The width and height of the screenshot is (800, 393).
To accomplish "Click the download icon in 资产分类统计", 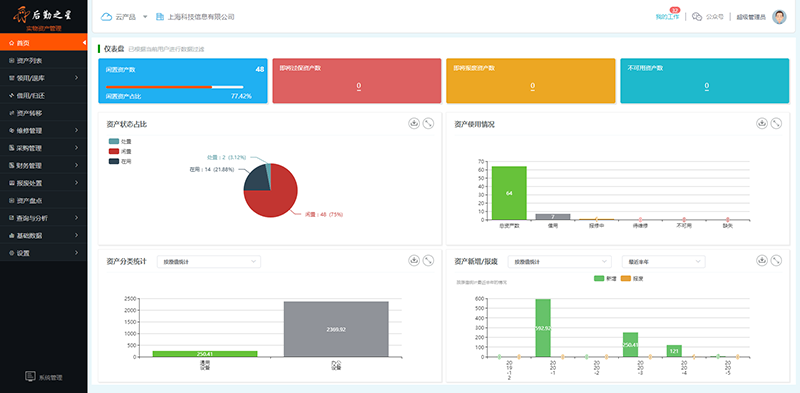I will coord(414,260).
